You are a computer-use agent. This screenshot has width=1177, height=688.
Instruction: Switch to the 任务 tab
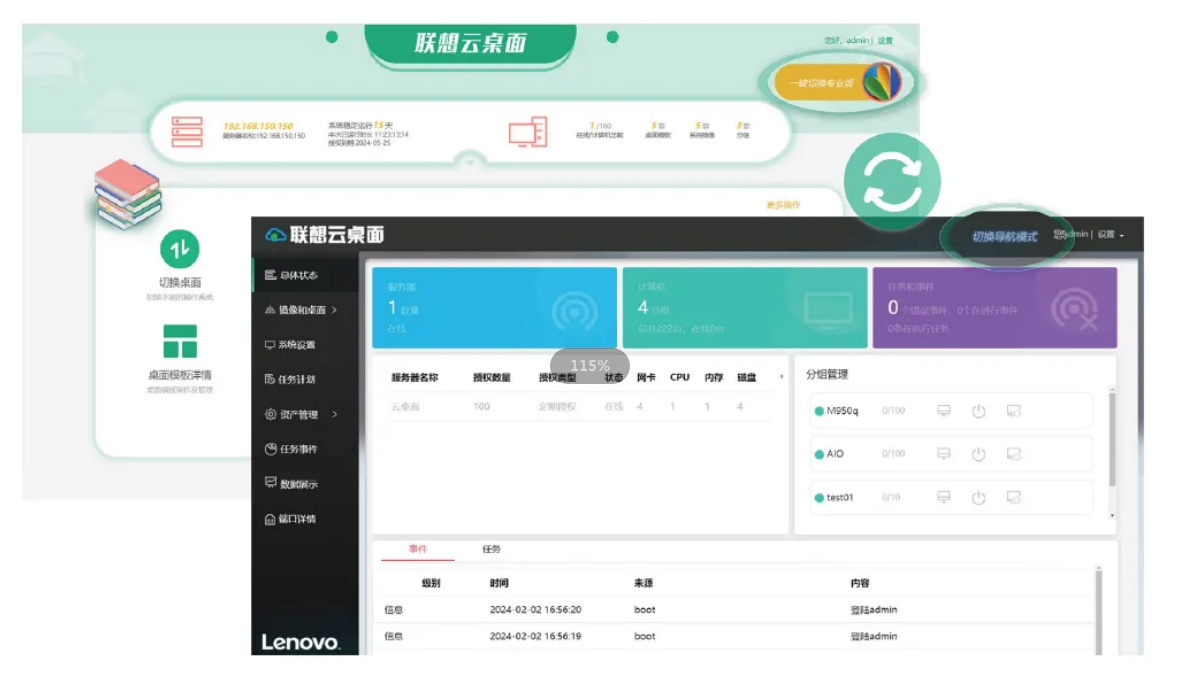click(x=492, y=549)
